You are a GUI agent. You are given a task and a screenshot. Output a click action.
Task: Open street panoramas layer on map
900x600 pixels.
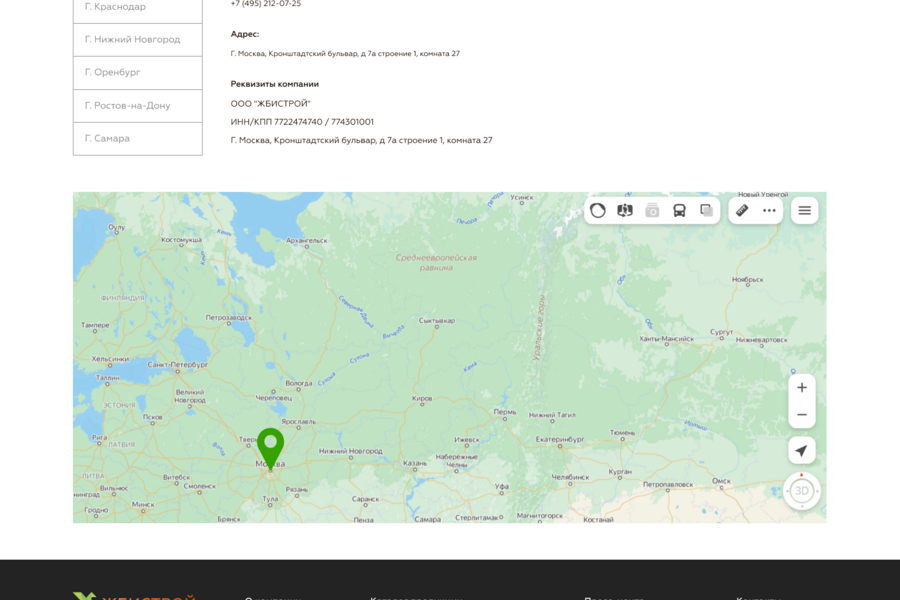(x=625, y=210)
